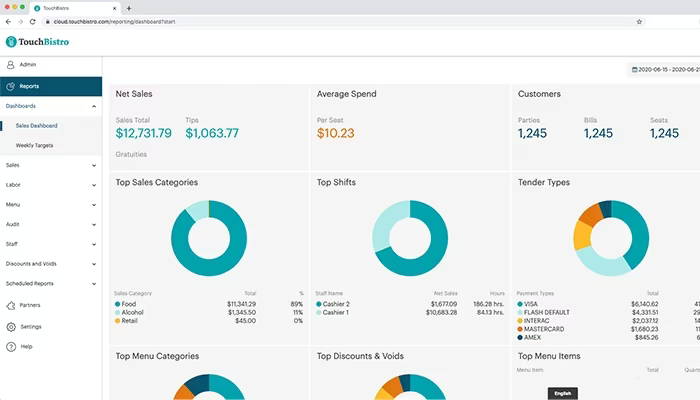This screenshot has width=700, height=400.
Task: Collapse the Dashboards section
Action: (94, 106)
